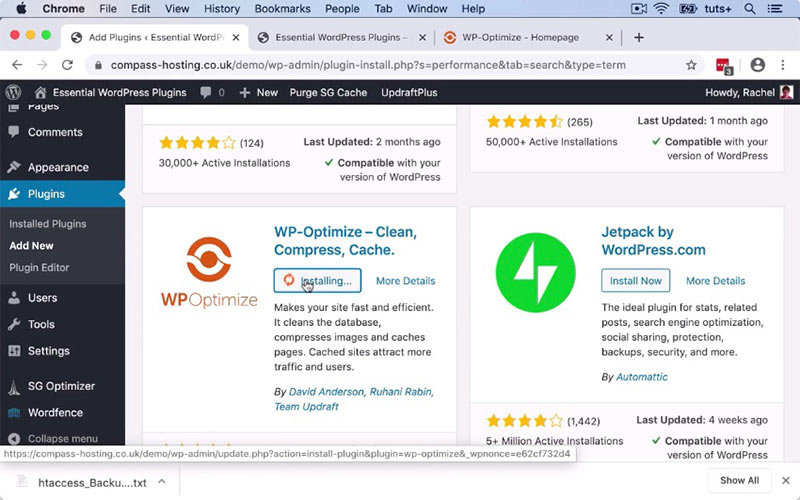Screen dimensions: 800x500
Task: Click the Jetpack by WordPress.com title
Action: 654,241
